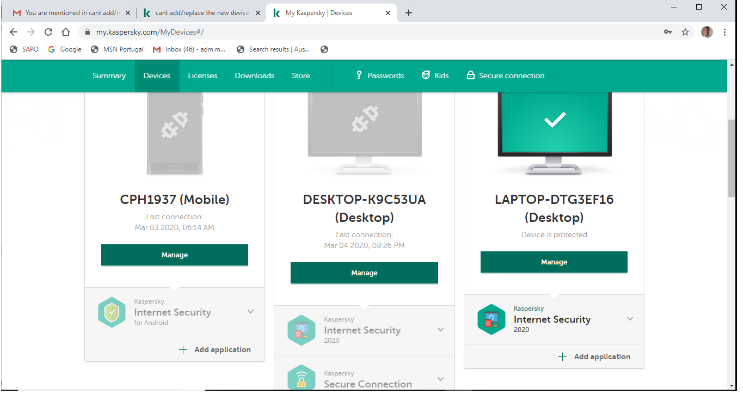Open the Google bookmark
The height and width of the screenshot is (396, 743).
click(65, 49)
